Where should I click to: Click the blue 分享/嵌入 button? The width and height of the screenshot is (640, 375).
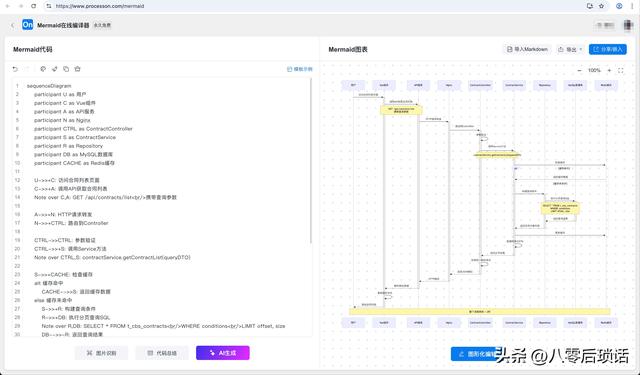608,49
